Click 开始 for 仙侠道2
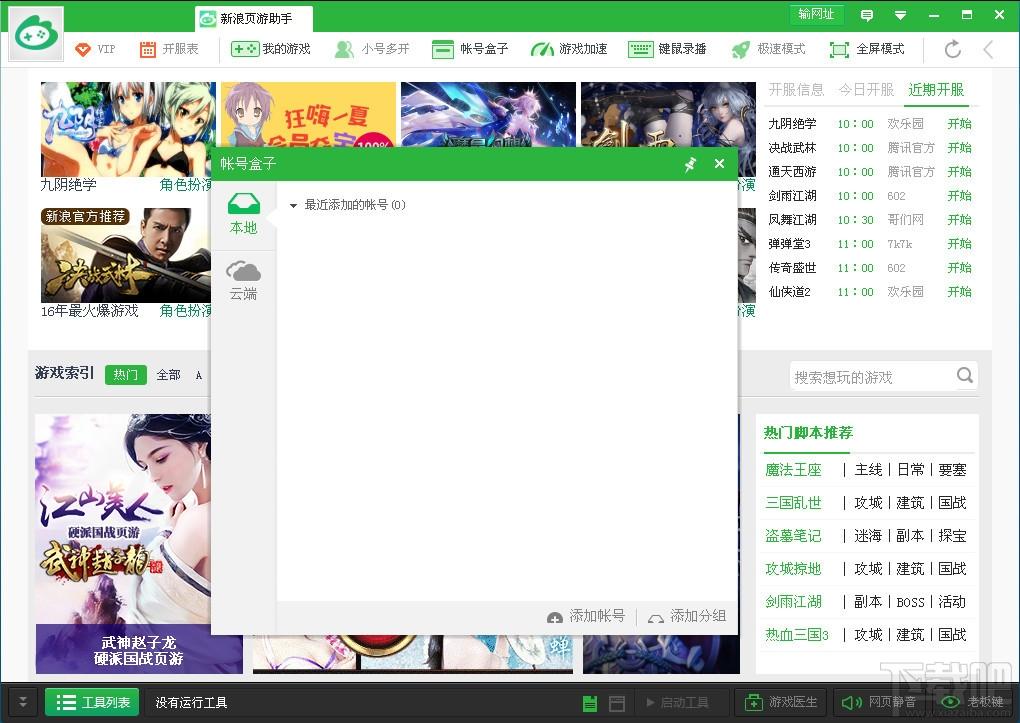 pyautogui.click(x=960, y=292)
